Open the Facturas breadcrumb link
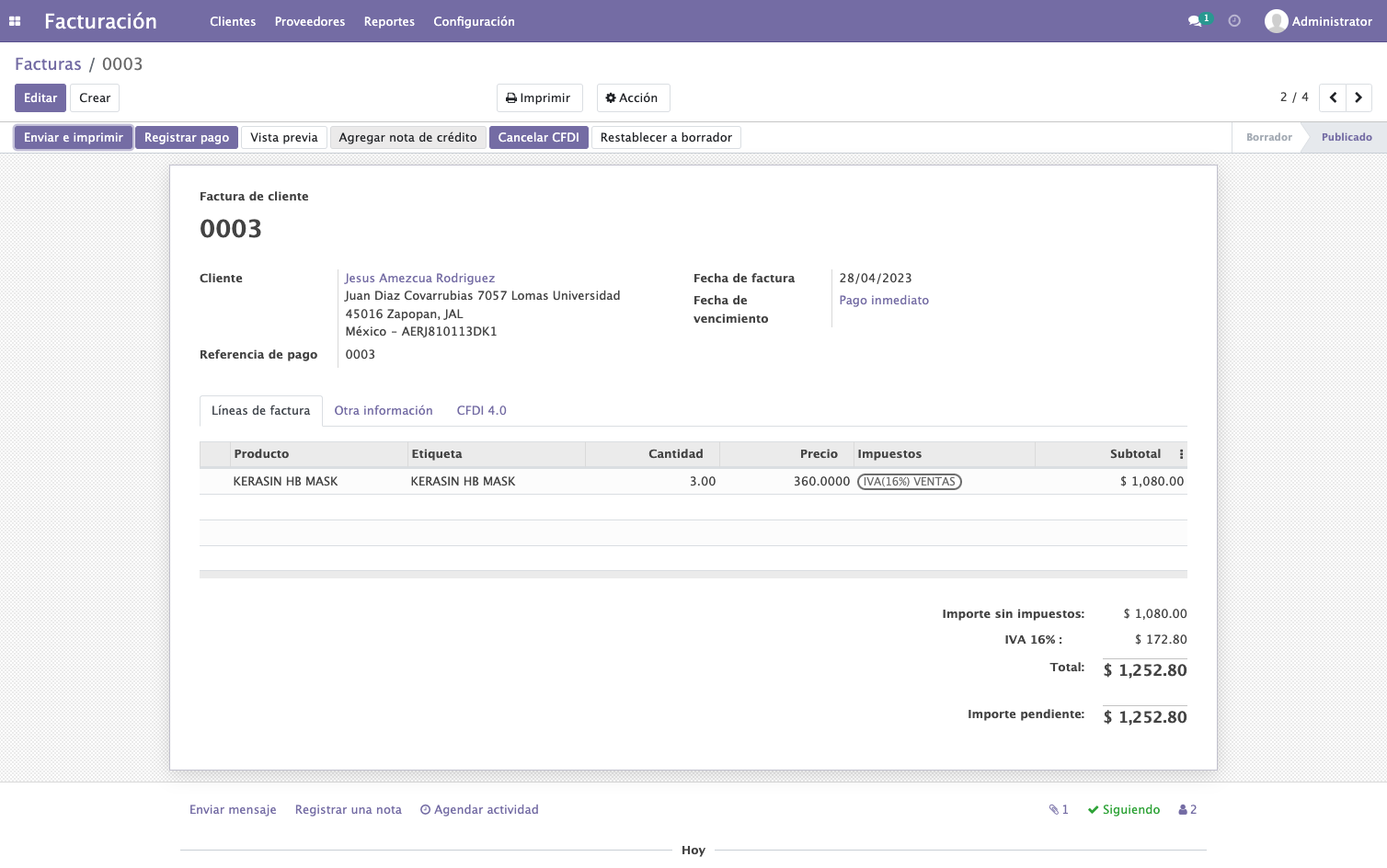This screenshot has height=868, width=1387. click(x=48, y=64)
